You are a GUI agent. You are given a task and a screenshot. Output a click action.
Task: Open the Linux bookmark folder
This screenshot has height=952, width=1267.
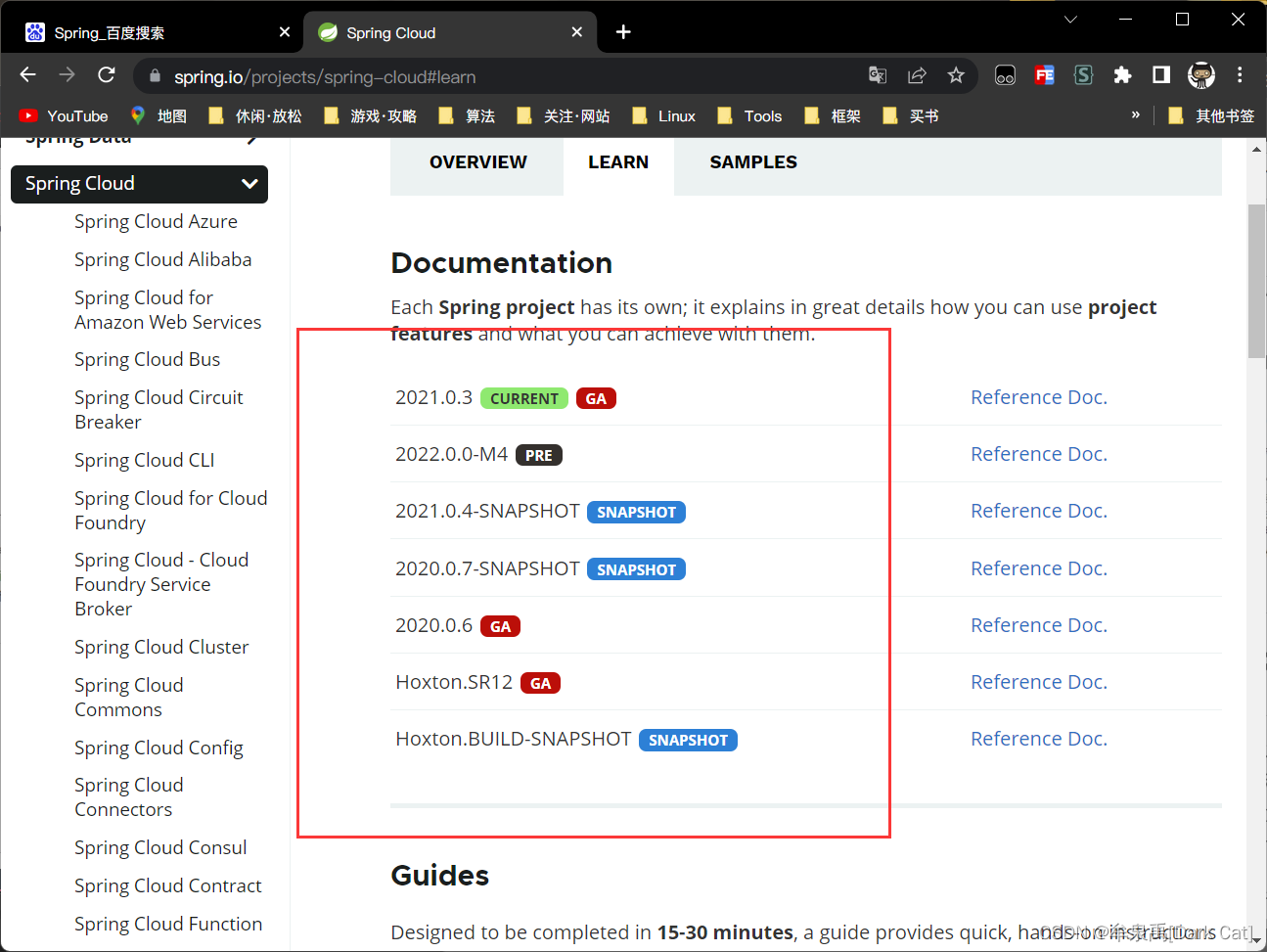pos(663,116)
